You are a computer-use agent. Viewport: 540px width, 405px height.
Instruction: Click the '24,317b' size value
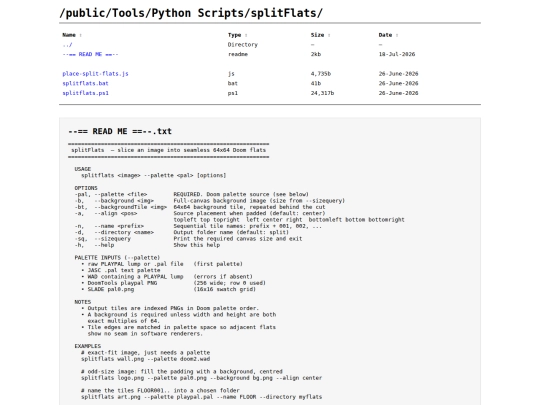pos(322,93)
